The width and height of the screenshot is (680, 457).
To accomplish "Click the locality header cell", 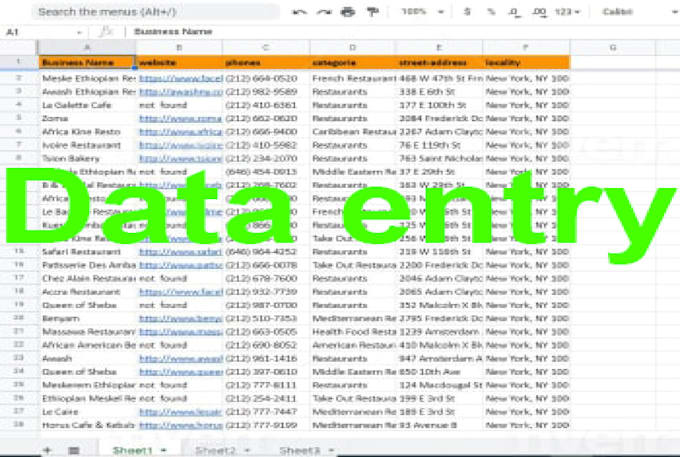I will point(526,62).
